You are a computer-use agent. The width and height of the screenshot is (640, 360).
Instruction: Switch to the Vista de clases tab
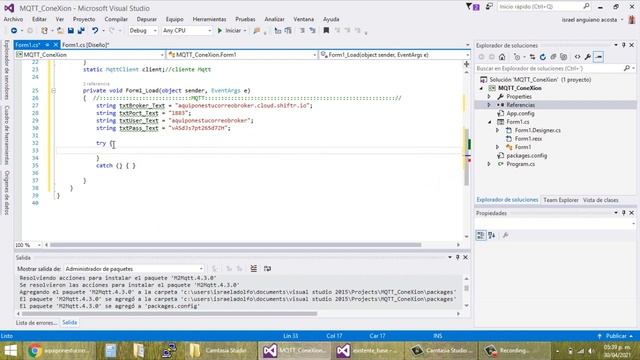tap(600, 200)
